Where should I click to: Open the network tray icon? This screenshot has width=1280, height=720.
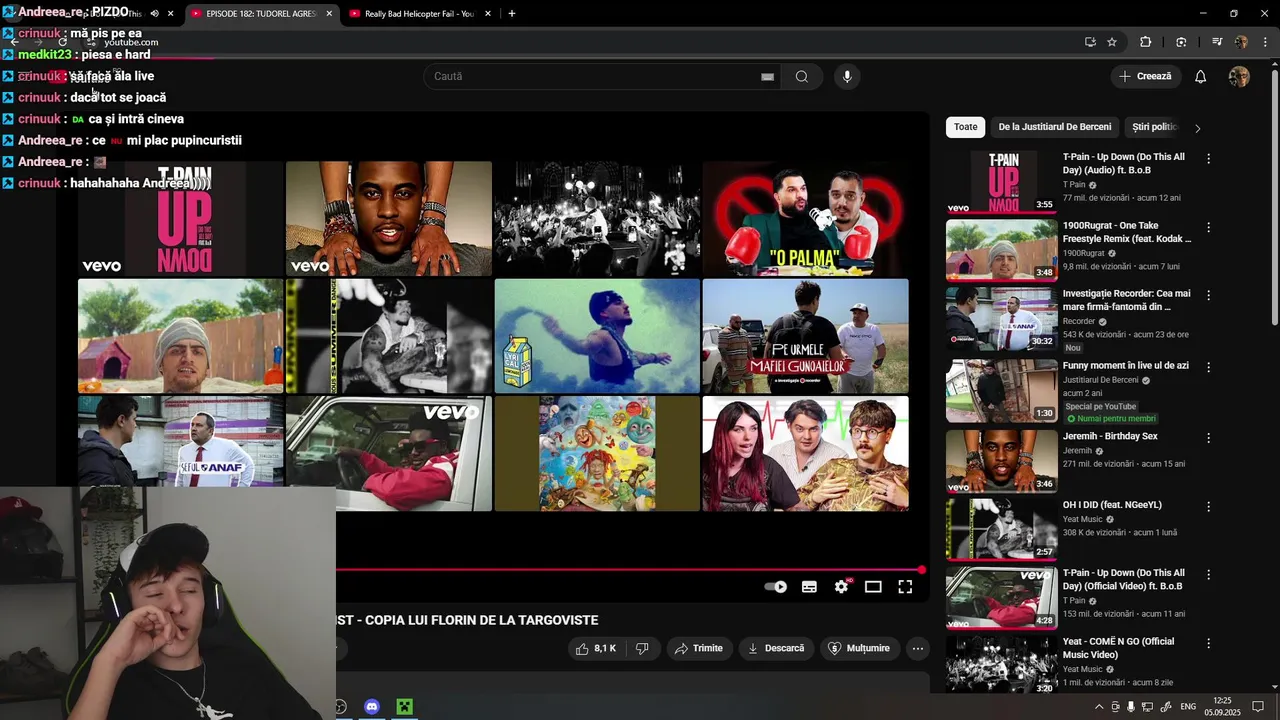coord(1149,707)
